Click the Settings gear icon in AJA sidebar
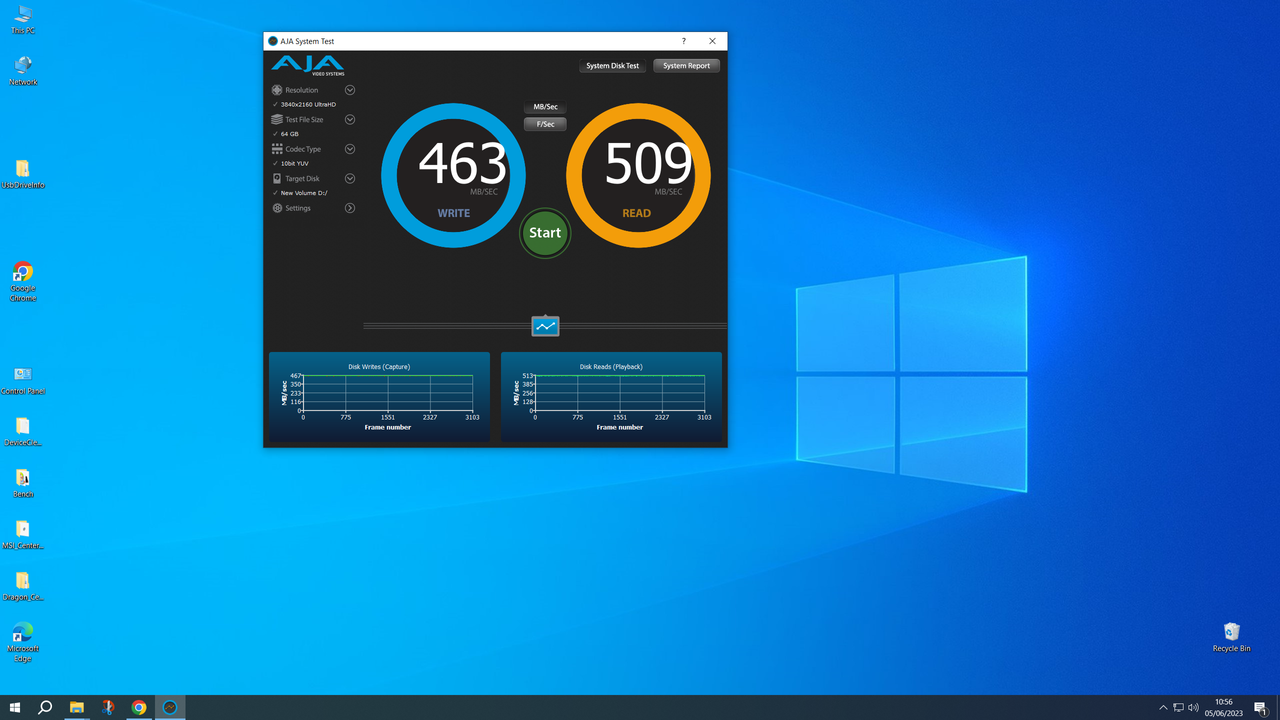This screenshot has width=1280, height=720. [x=277, y=208]
